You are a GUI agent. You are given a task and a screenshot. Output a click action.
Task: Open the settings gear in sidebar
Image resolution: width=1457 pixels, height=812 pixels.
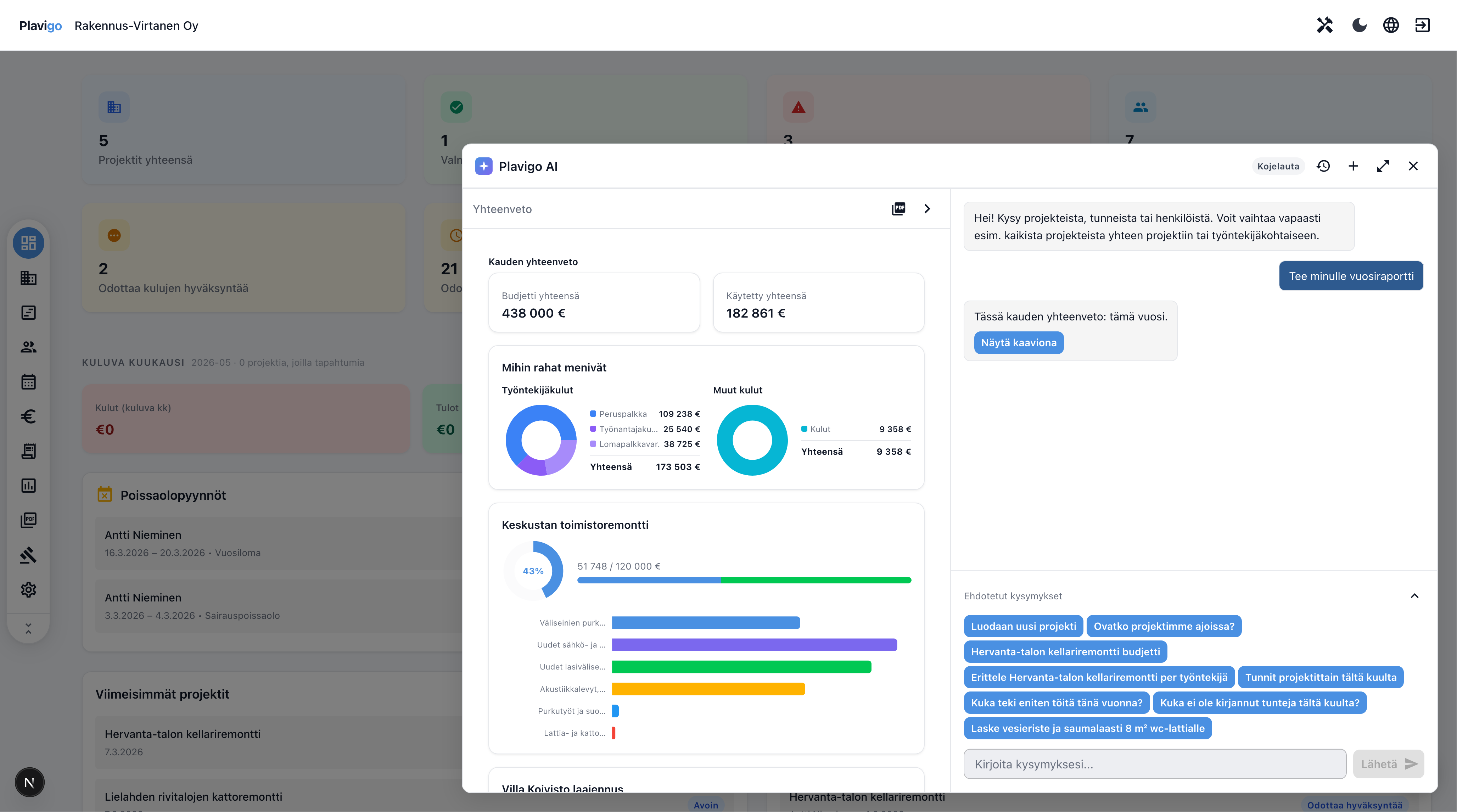tap(28, 590)
